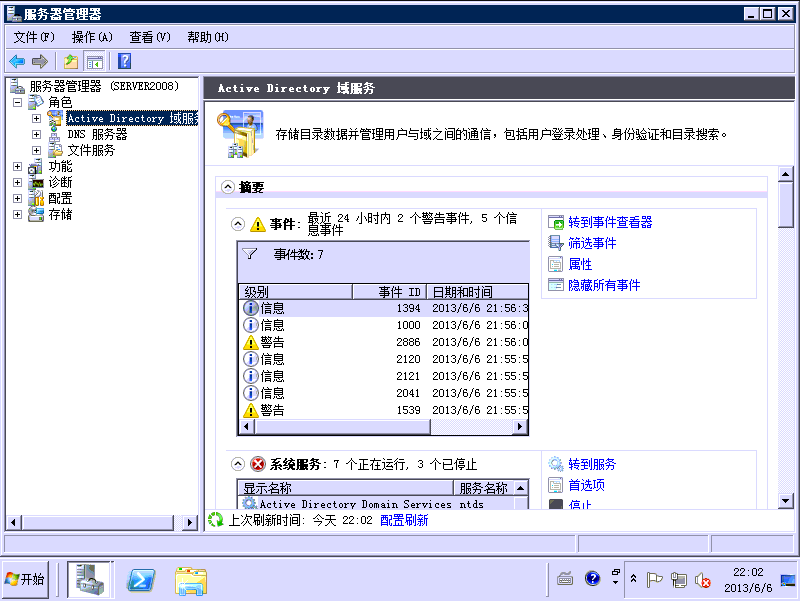
Task: Click the blue help toolbar icon
Action: (125, 62)
